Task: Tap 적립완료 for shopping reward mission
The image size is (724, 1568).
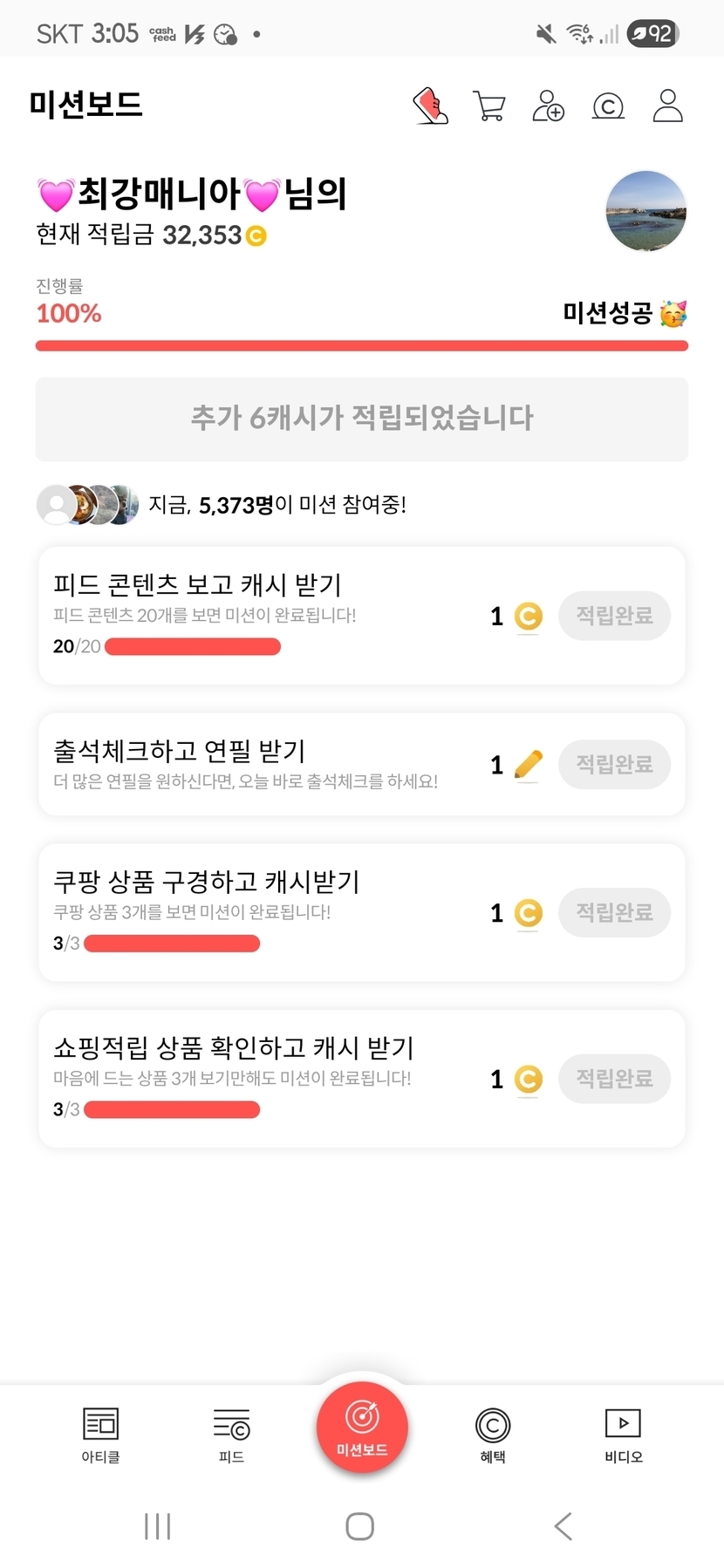Action: click(614, 1079)
